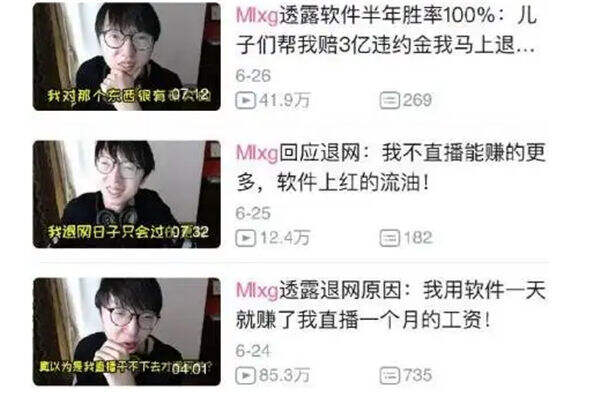Click the comment icon next to 182
Viewport: 600px width, 403px height.
click(x=390, y=238)
